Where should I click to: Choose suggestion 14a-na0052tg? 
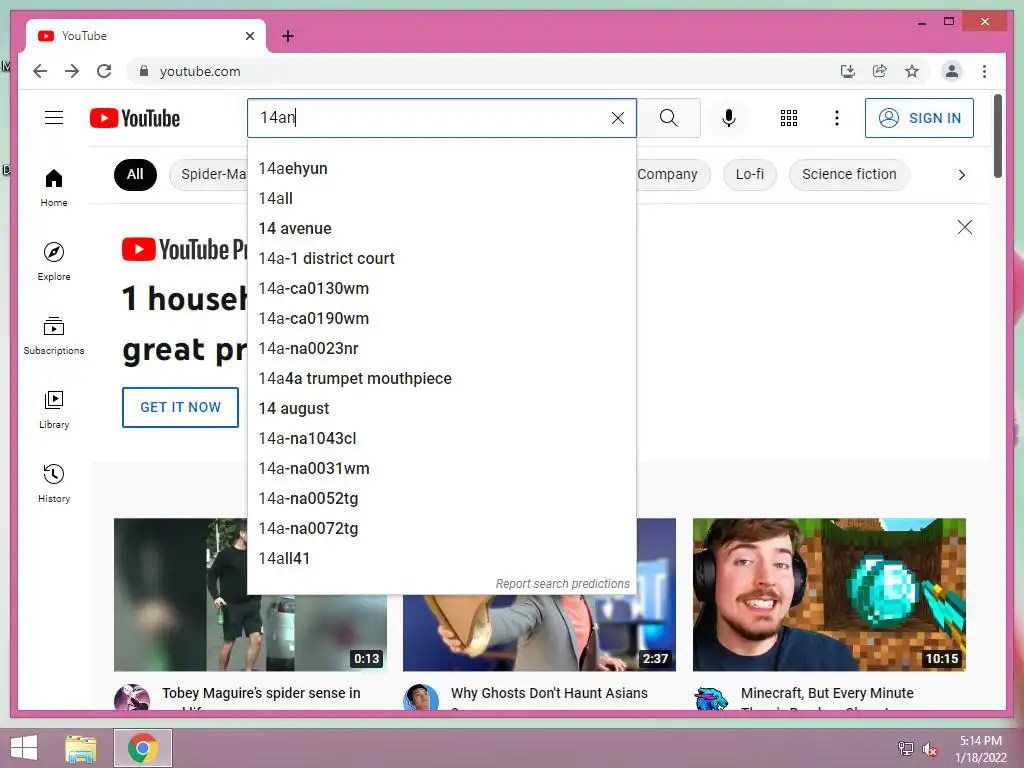441,499
